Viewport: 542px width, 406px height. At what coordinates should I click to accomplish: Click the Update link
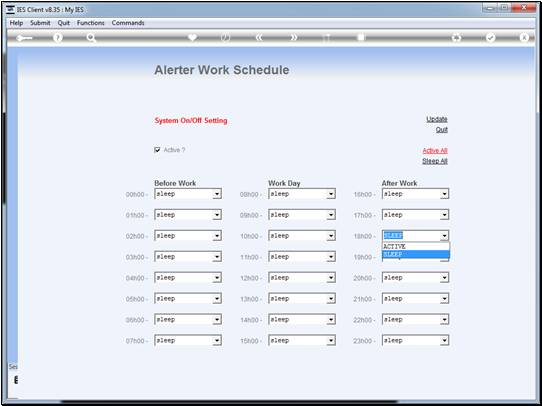(437, 119)
